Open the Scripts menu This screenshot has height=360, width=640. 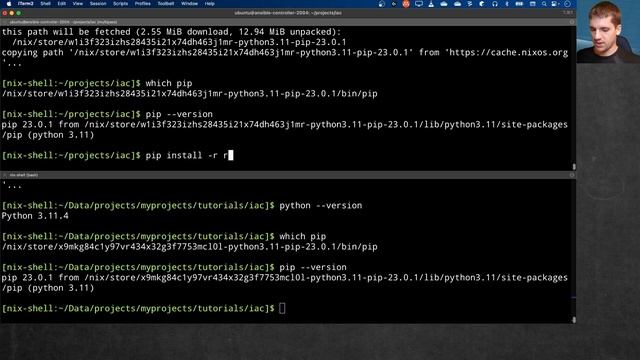pos(120,4)
